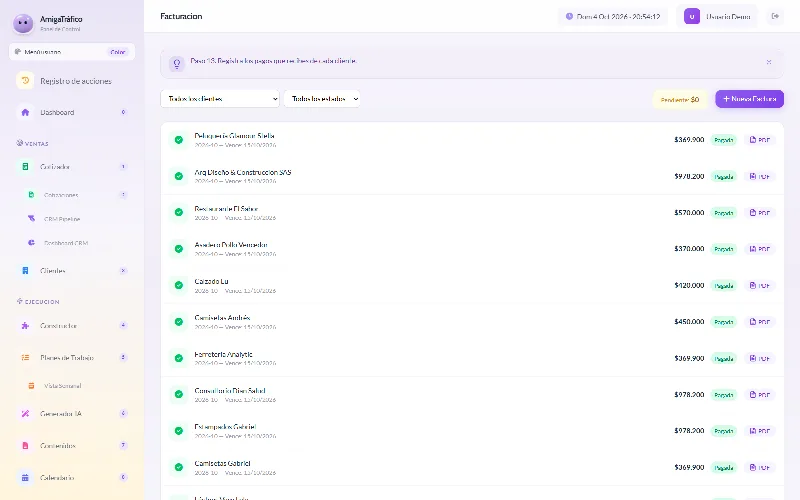Select the Arq Diseño & Construccion SAS name
Viewport: 800px width, 500px height.
pyautogui.click(x=243, y=172)
